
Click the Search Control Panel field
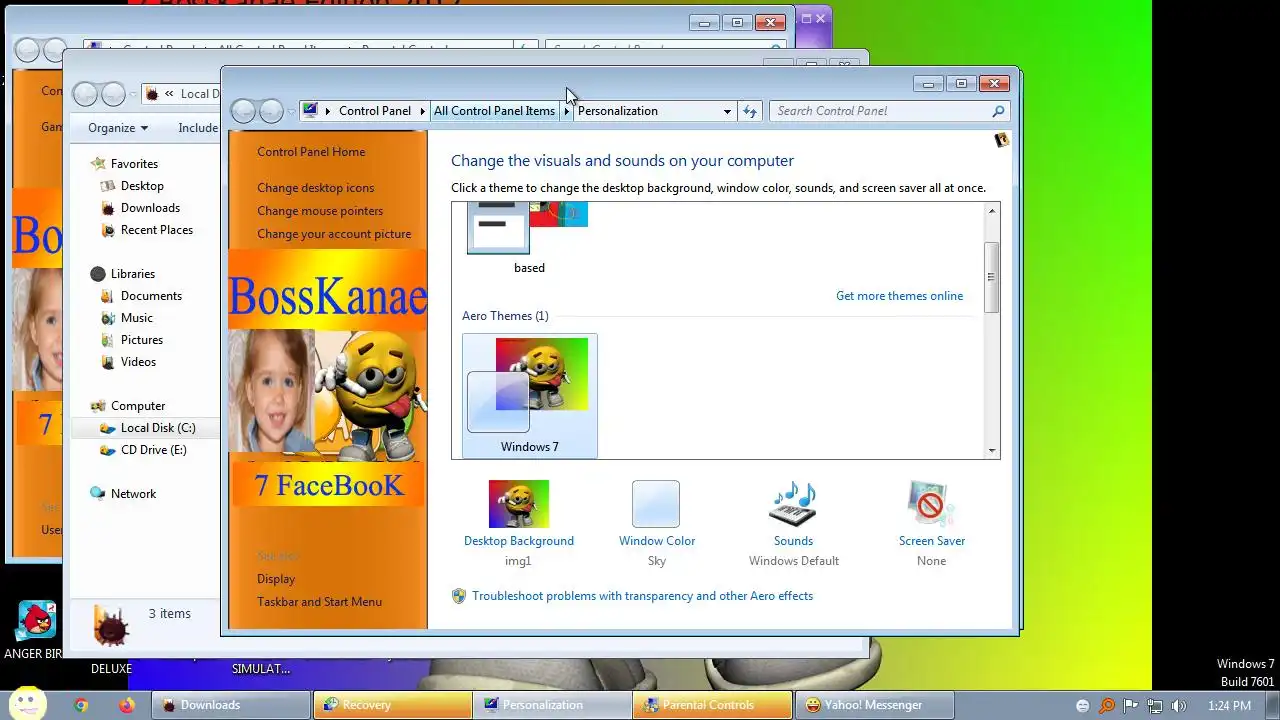tap(880, 111)
